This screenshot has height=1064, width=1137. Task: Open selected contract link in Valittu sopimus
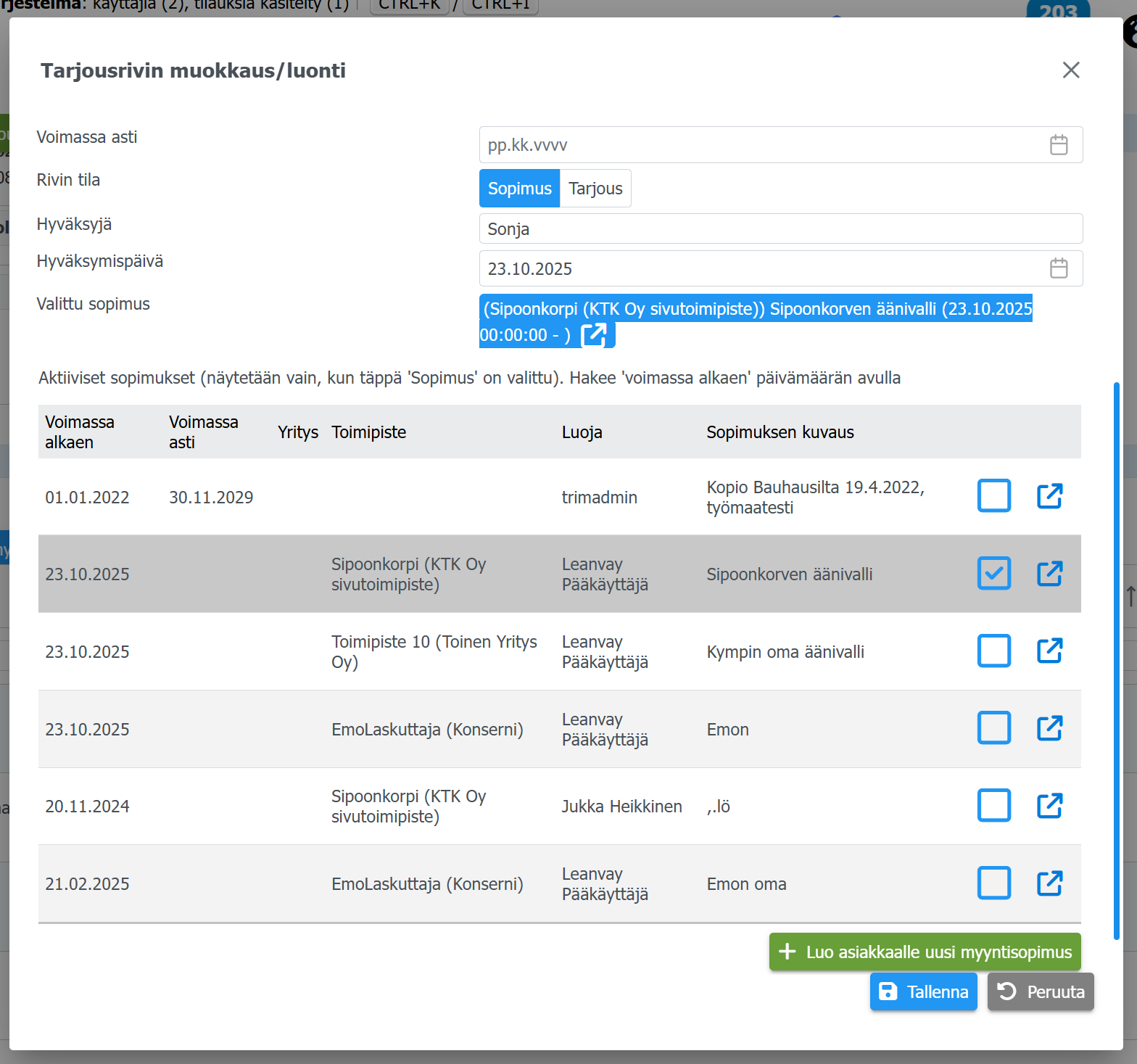tap(594, 335)
